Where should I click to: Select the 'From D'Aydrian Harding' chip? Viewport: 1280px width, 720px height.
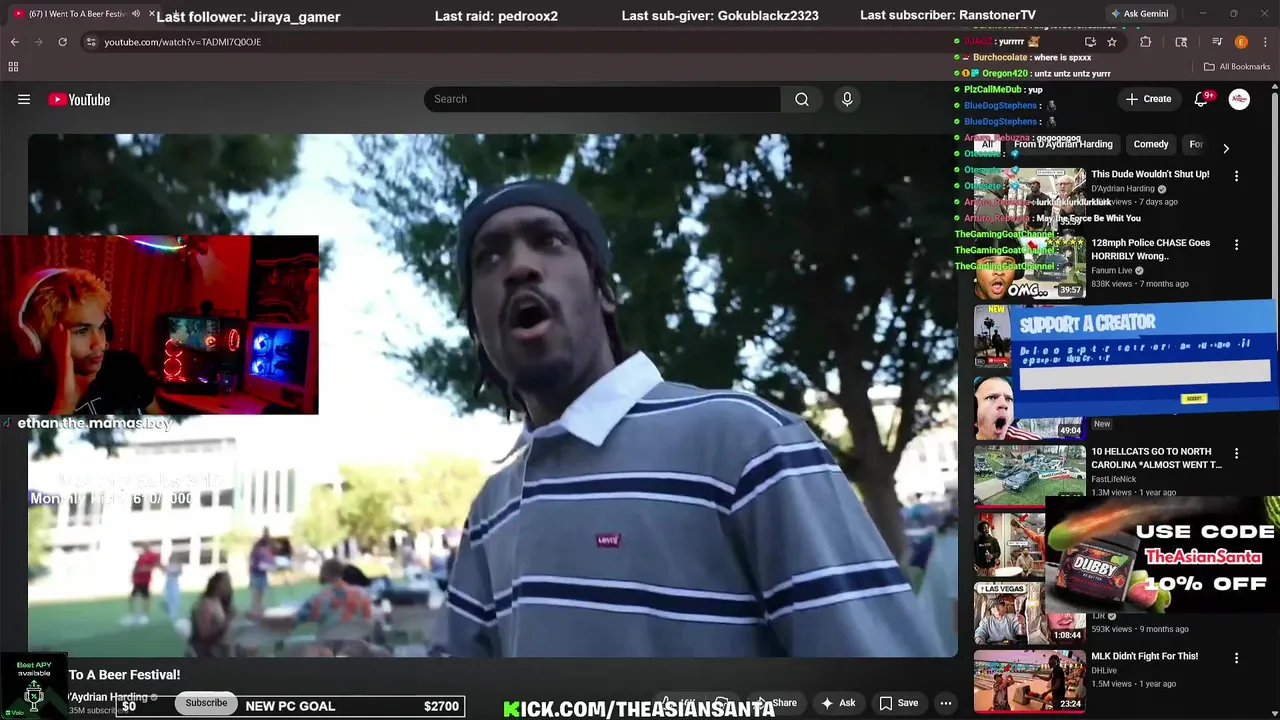pos(1063,144)
